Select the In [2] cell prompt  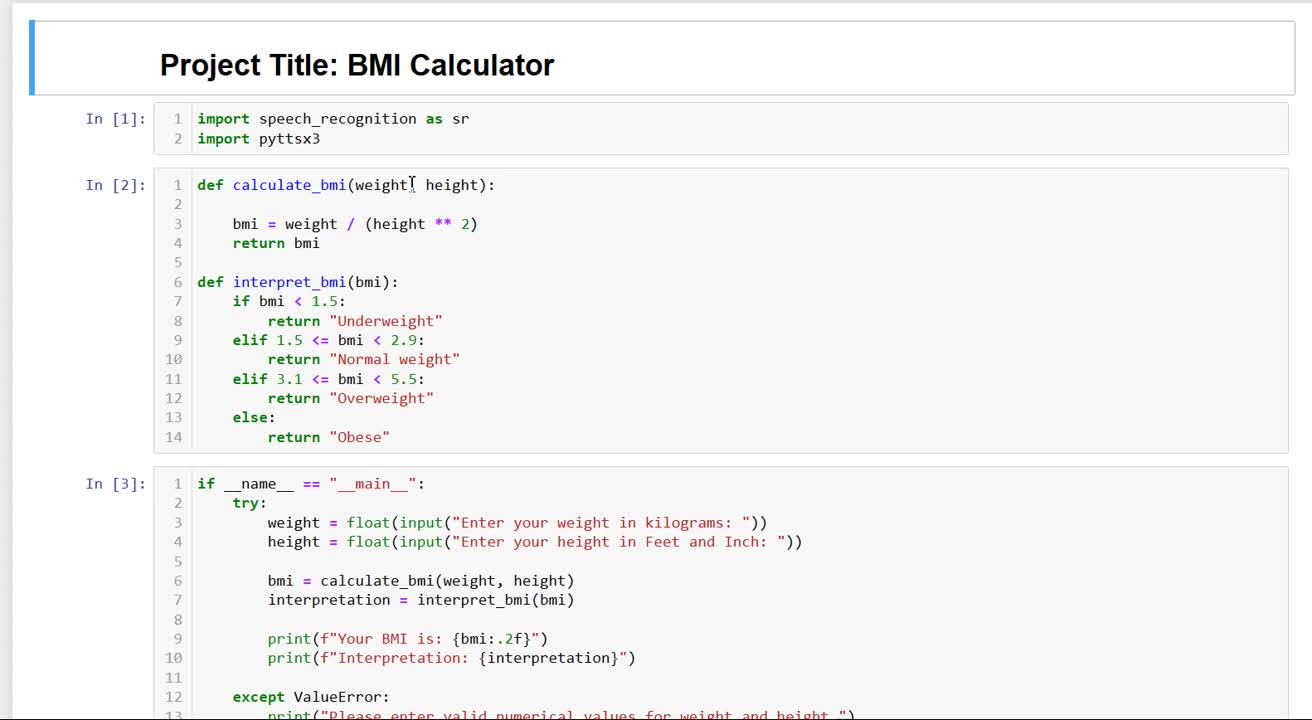[115, 185]
